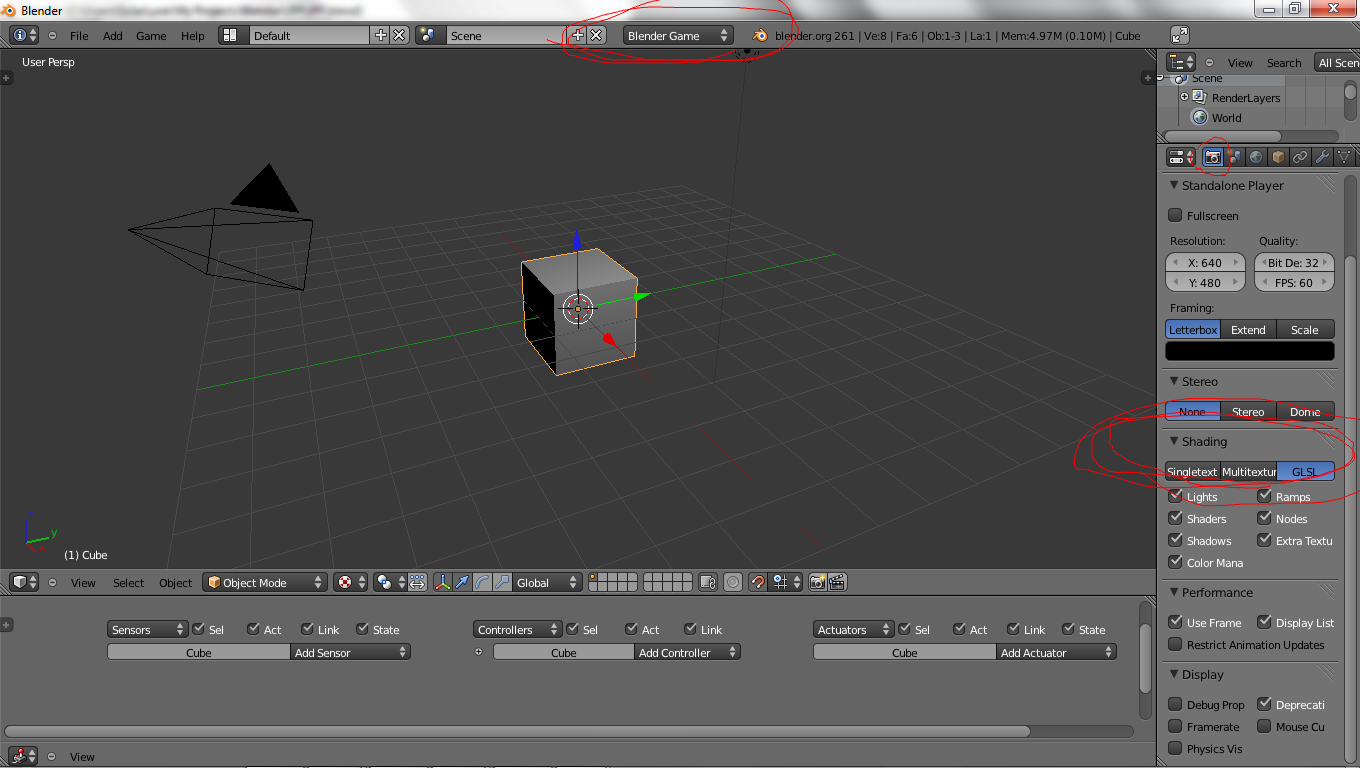1360x768 pixels.
Task: Toggle Restrict Animation Updates checkbox
Action: [x=1175, y=645]
